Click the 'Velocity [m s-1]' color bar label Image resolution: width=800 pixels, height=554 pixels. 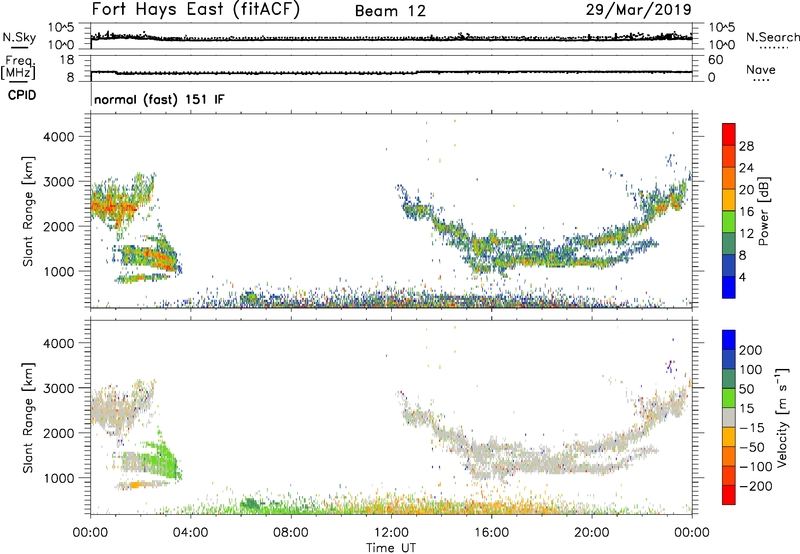782,417
